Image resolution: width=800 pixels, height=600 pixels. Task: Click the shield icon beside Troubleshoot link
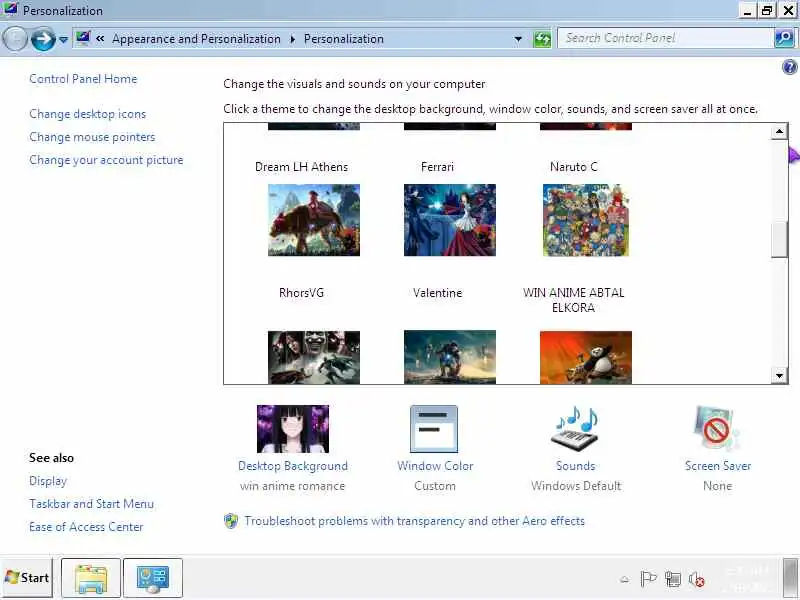[231, 521]
